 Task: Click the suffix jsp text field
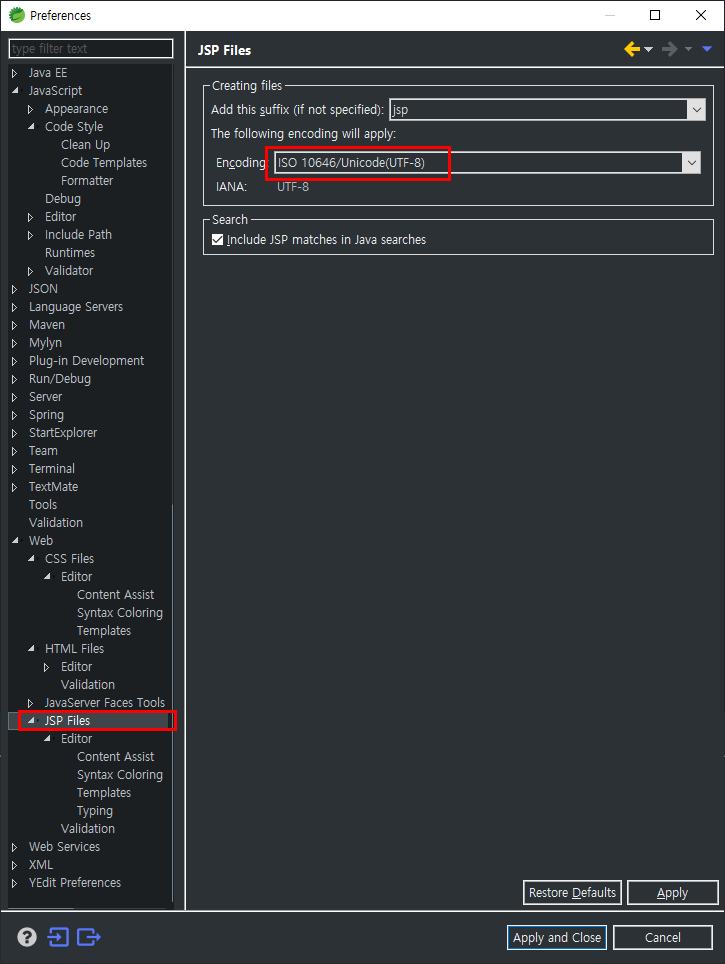(x=538, y=110)
